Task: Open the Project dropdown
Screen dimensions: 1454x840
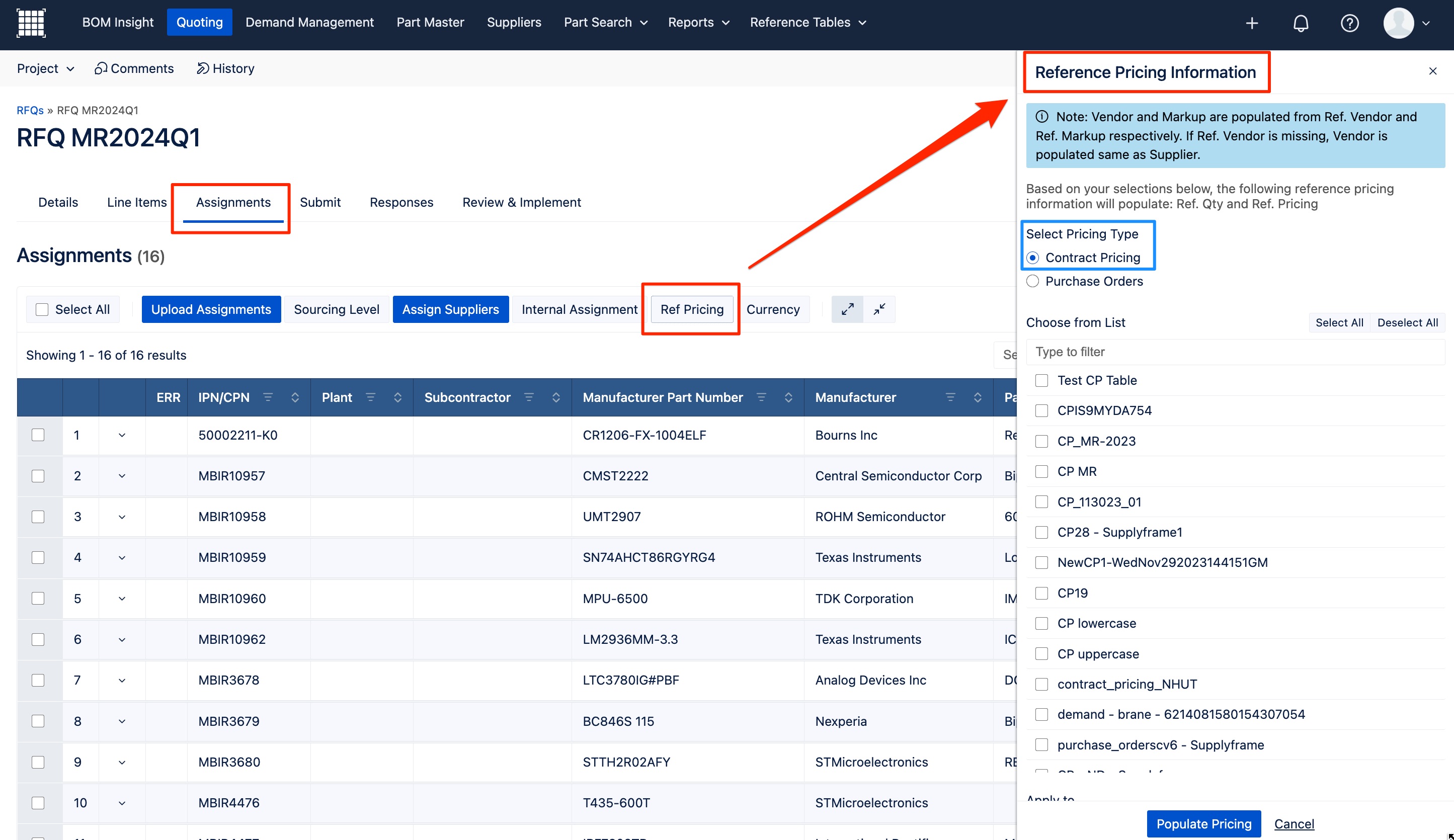Action: pyautogui.click(x=46, y=68)
